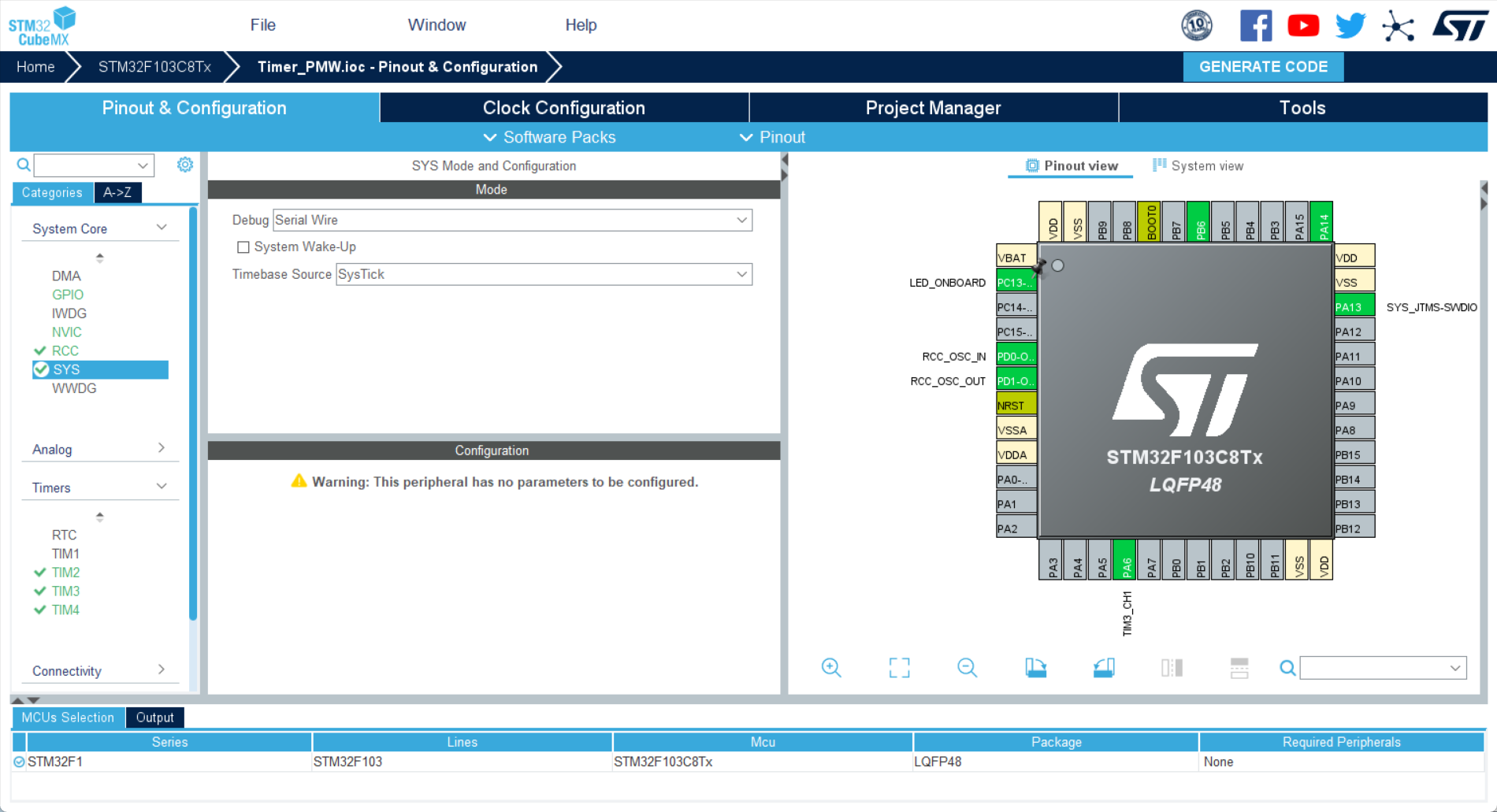Open the category search dropdown
This screenshot has width=1497, height=812.
[143, 165]
